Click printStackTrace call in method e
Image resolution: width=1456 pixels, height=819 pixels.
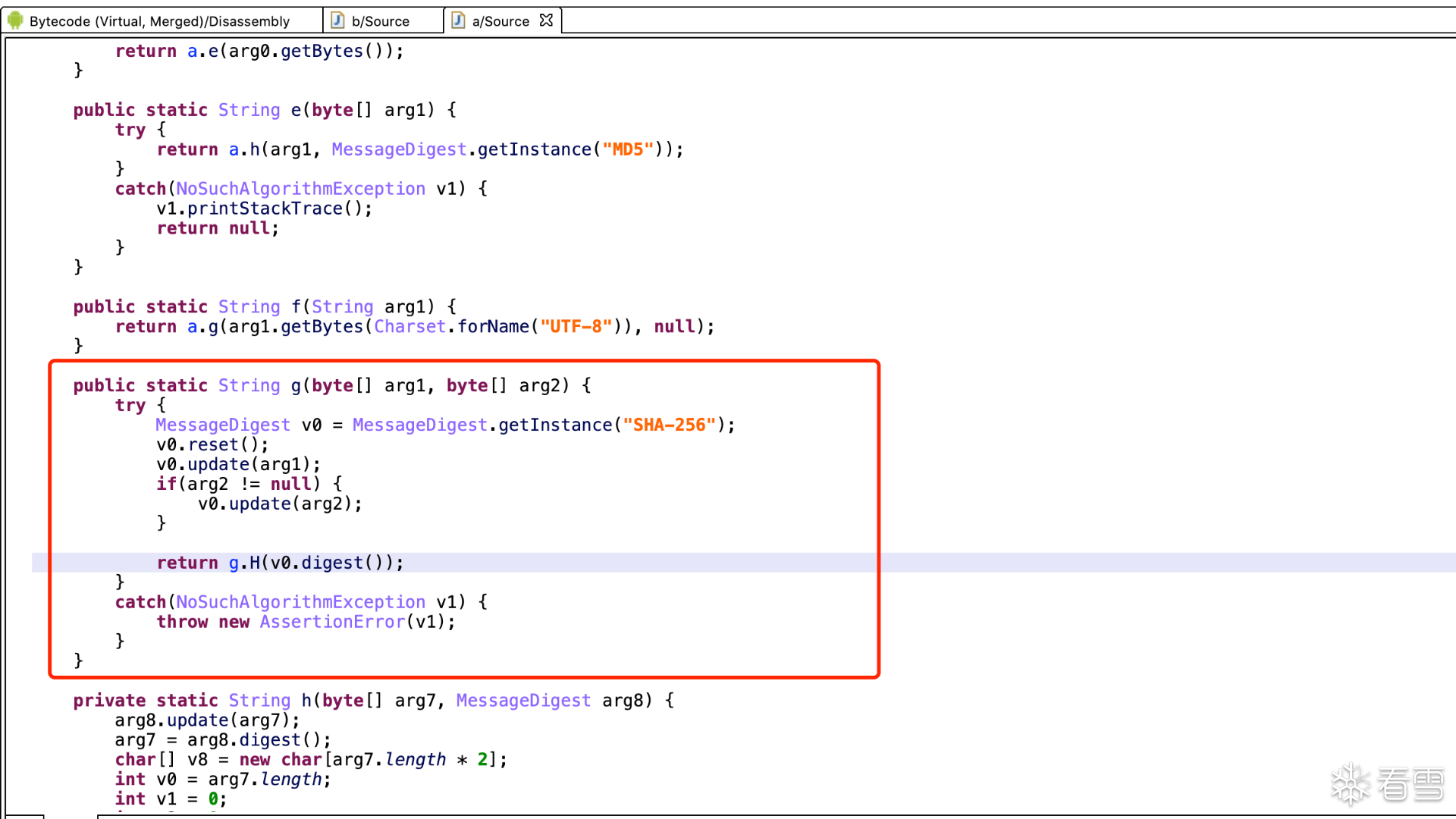pos(265,209)
